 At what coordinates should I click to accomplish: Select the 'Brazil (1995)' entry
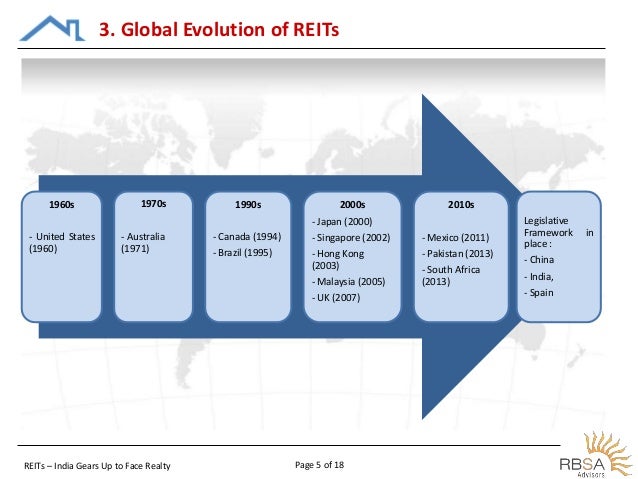coord(243,253)
